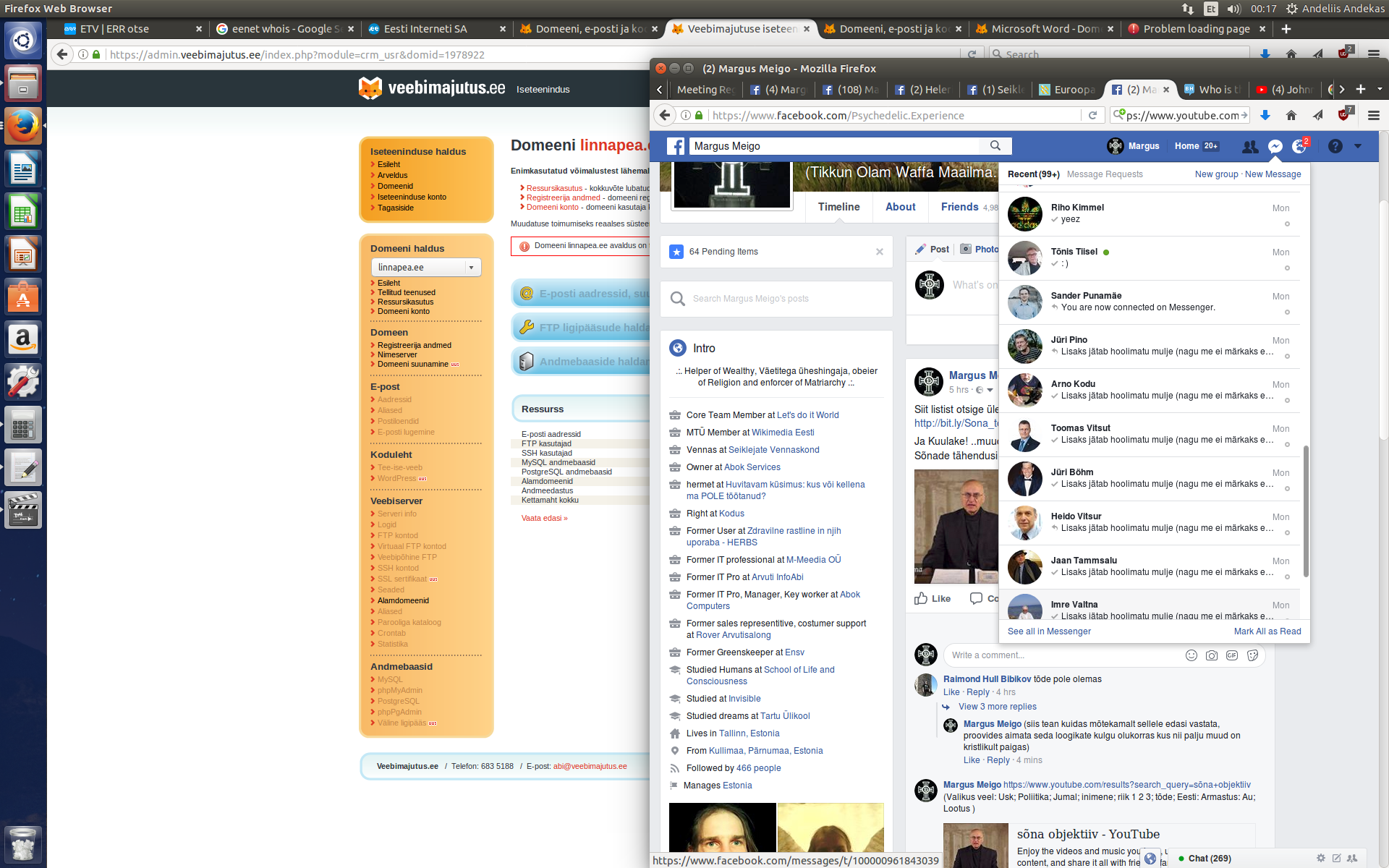Image resolution: width=1389 pixels, height=868 pixels.
Task: Start a New Message in messenger panel
Action: (1273, 174)
